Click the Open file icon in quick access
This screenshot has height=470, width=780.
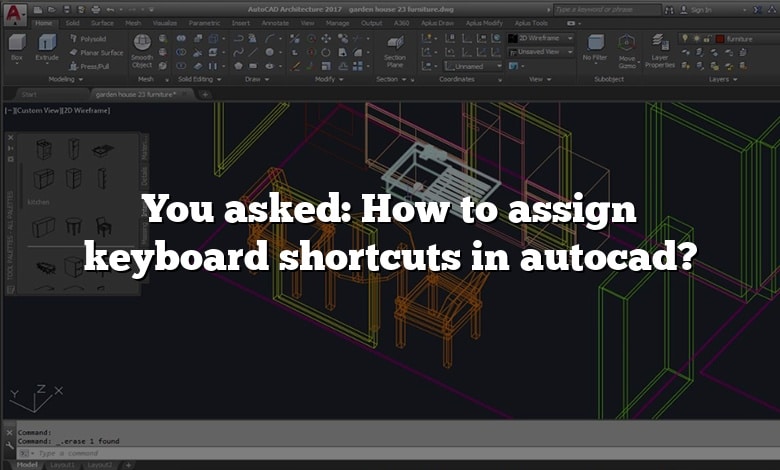(x=52, y=9)
